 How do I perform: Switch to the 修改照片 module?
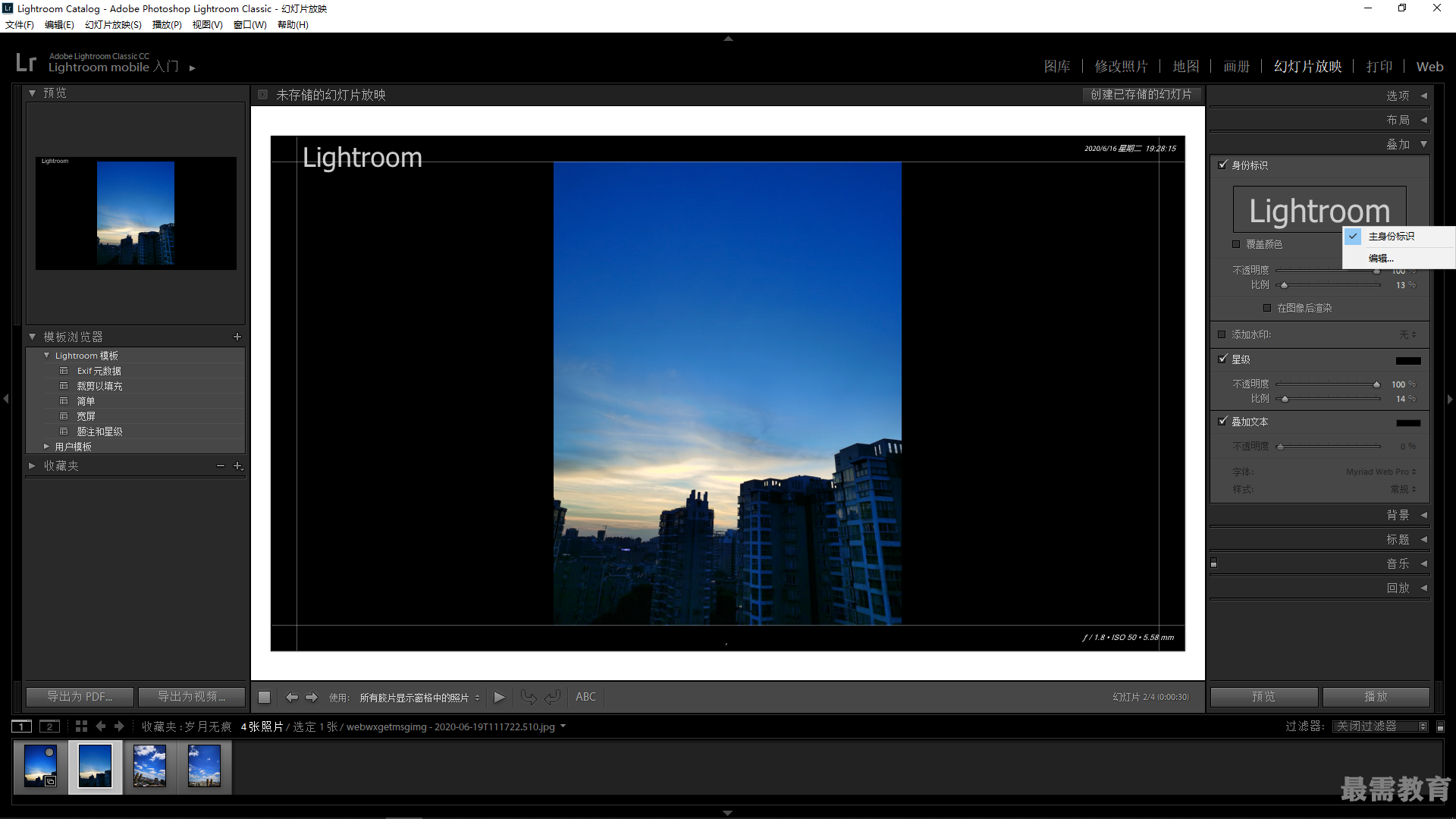(1122, 67)
